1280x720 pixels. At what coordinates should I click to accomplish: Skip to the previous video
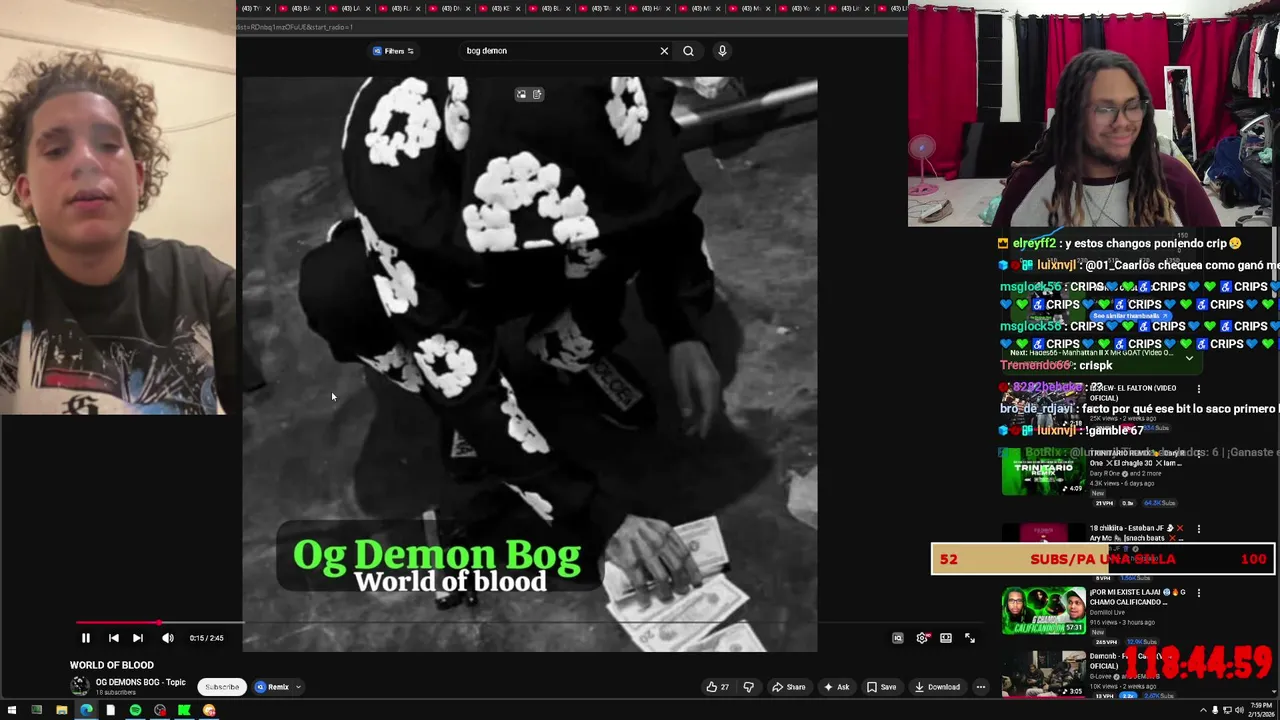113,638
